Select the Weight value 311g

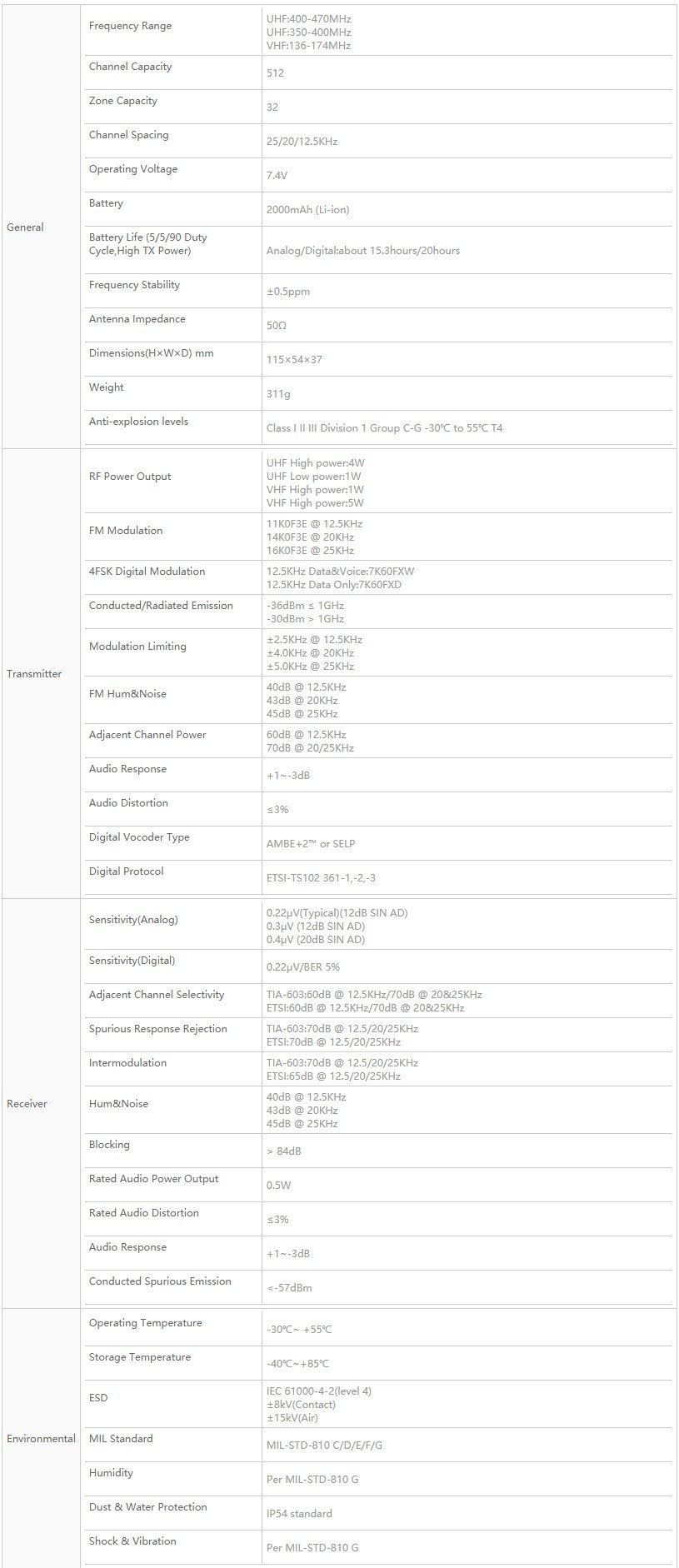[278, 393]
